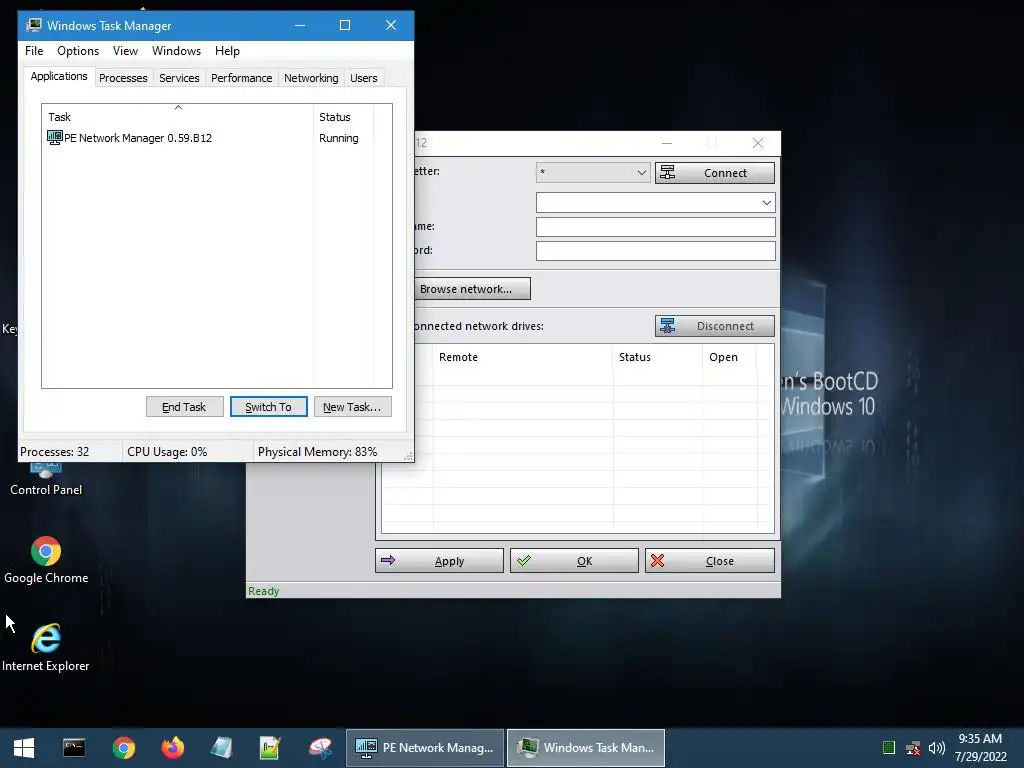Open the Internet Explorer desktop icon

coord(46,647)
